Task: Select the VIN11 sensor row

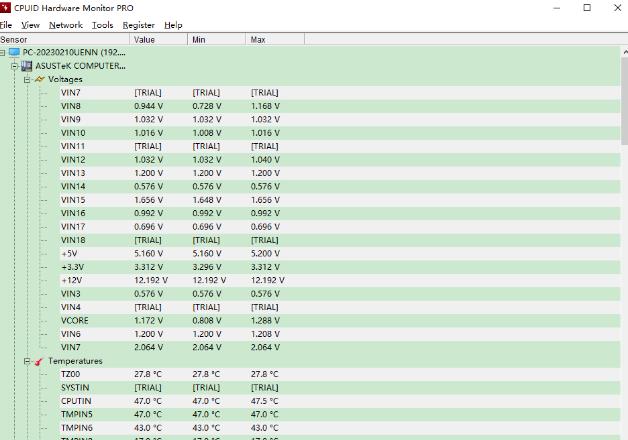Action: tap(340, 146)
